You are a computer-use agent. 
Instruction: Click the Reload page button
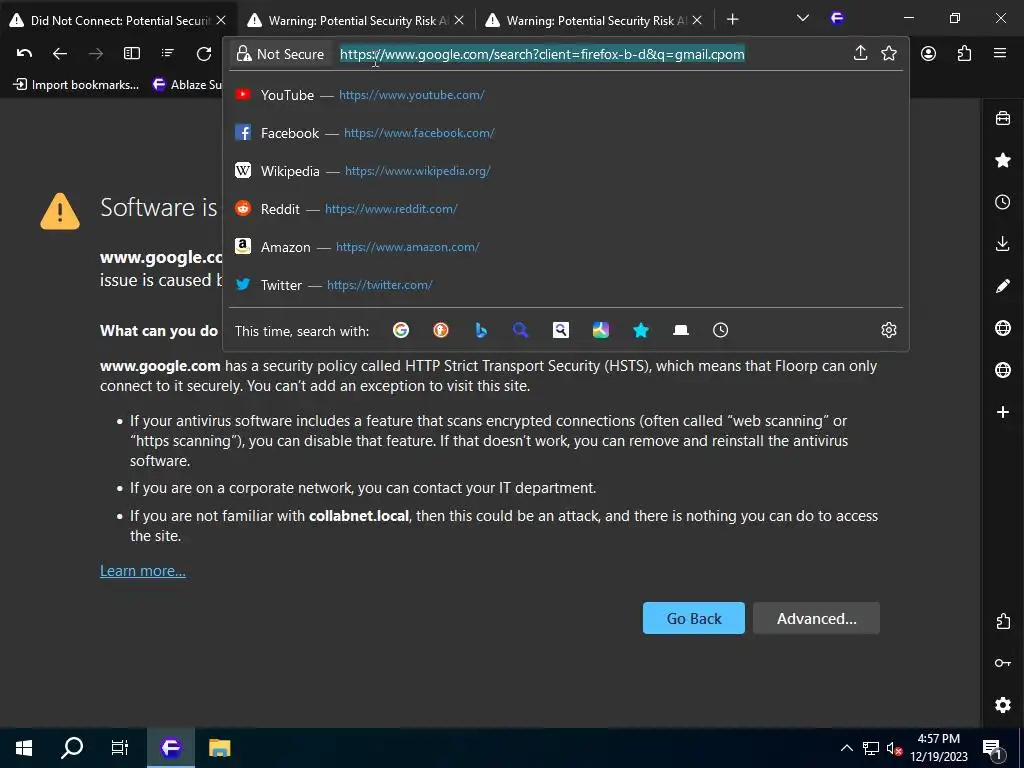(x=204, y=54)
